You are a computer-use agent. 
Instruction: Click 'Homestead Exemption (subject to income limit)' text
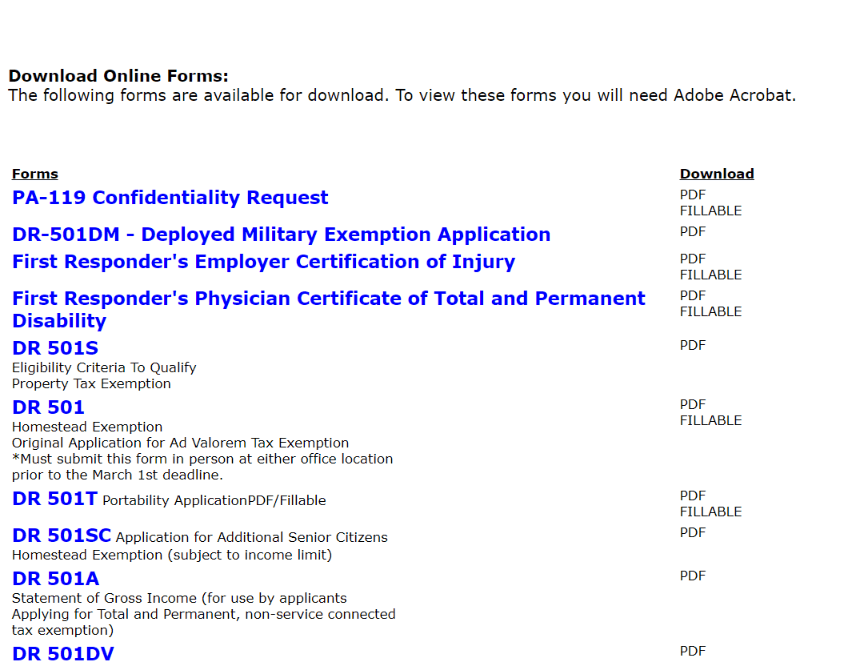[172, 555]
